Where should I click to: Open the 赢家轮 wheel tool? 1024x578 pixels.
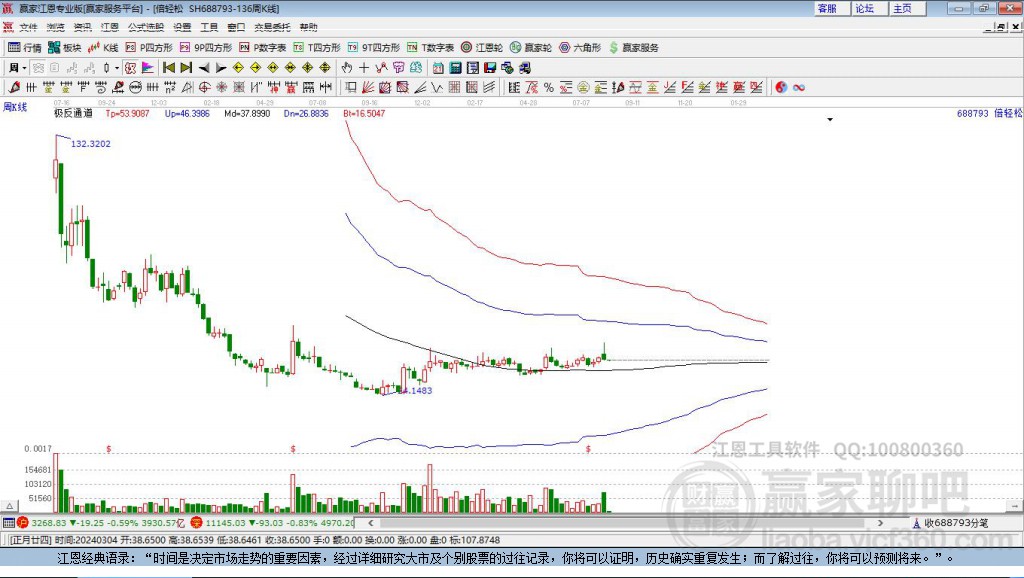point(531,48)
